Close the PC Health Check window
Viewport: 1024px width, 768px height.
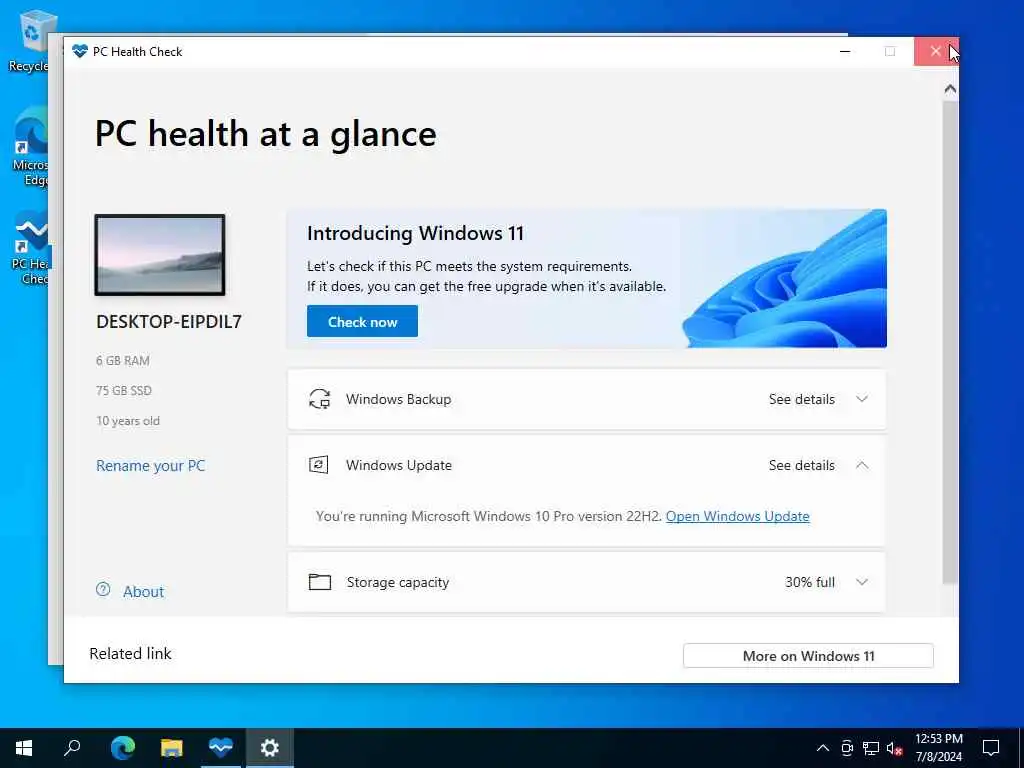(x=935, y=51)
